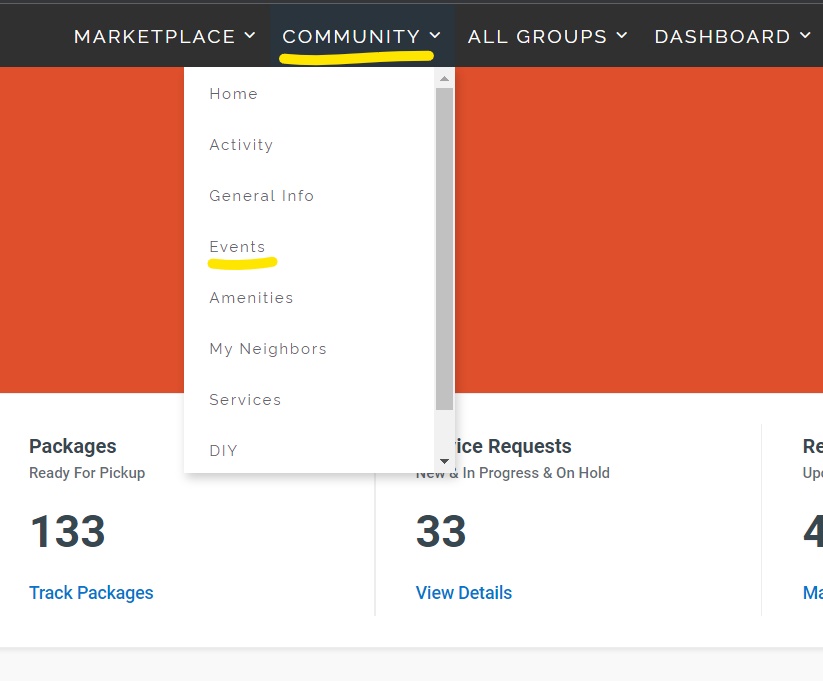The image size is (823, 681).
Task: Click the Packages card heading
Action: click(73, 447)
